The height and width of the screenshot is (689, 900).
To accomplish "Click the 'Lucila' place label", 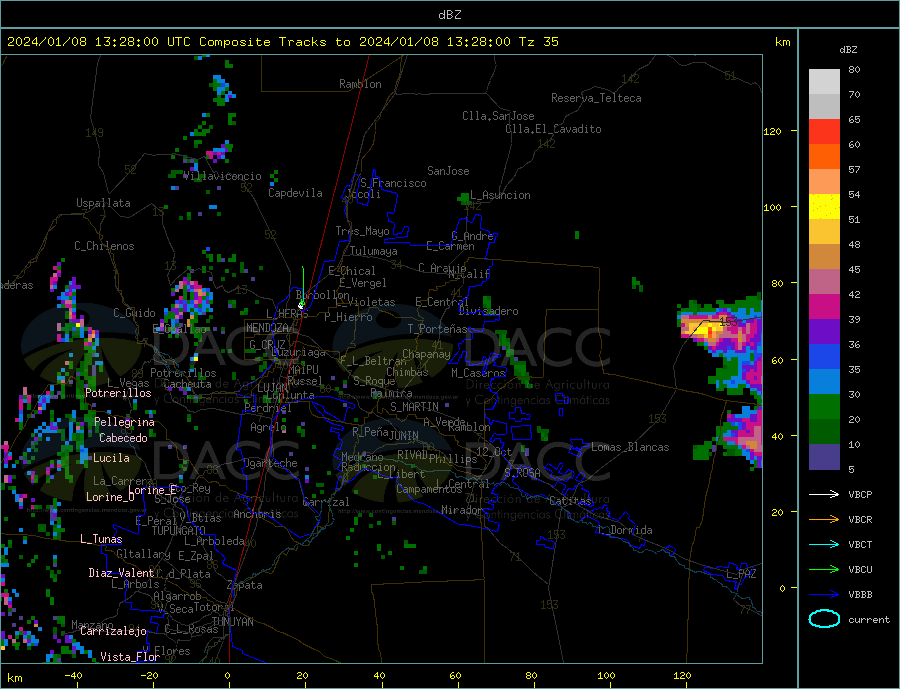I will (x=111, y=458).
